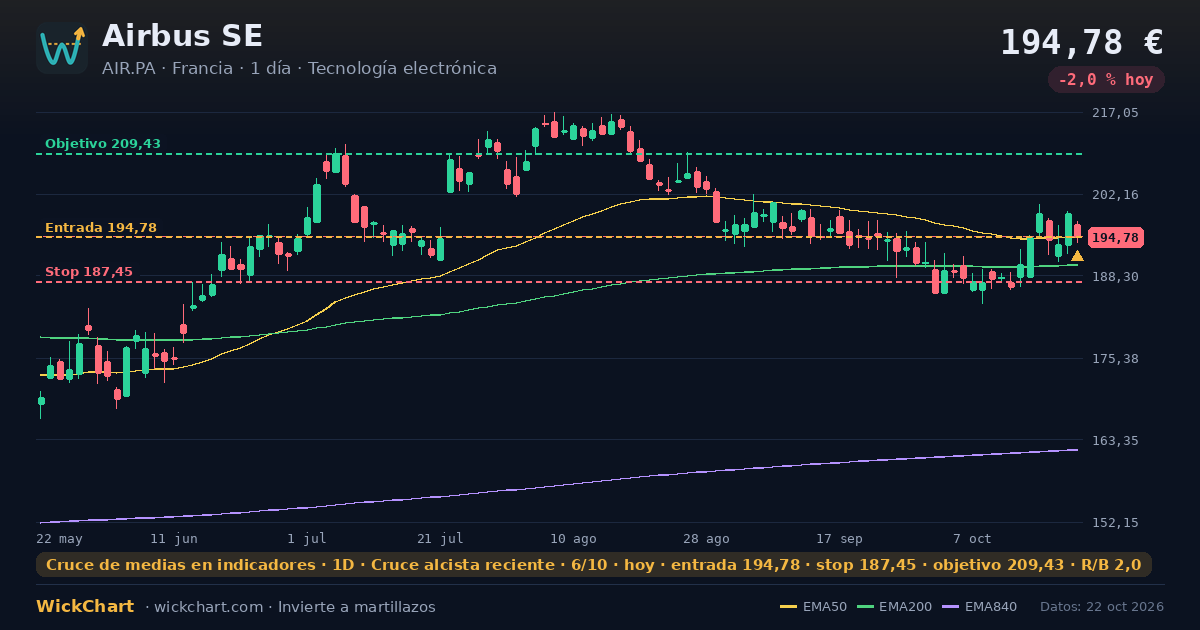The image size is (1200, 630).
Task: Select the Entrada 194,78 level label
Action: 101,228
